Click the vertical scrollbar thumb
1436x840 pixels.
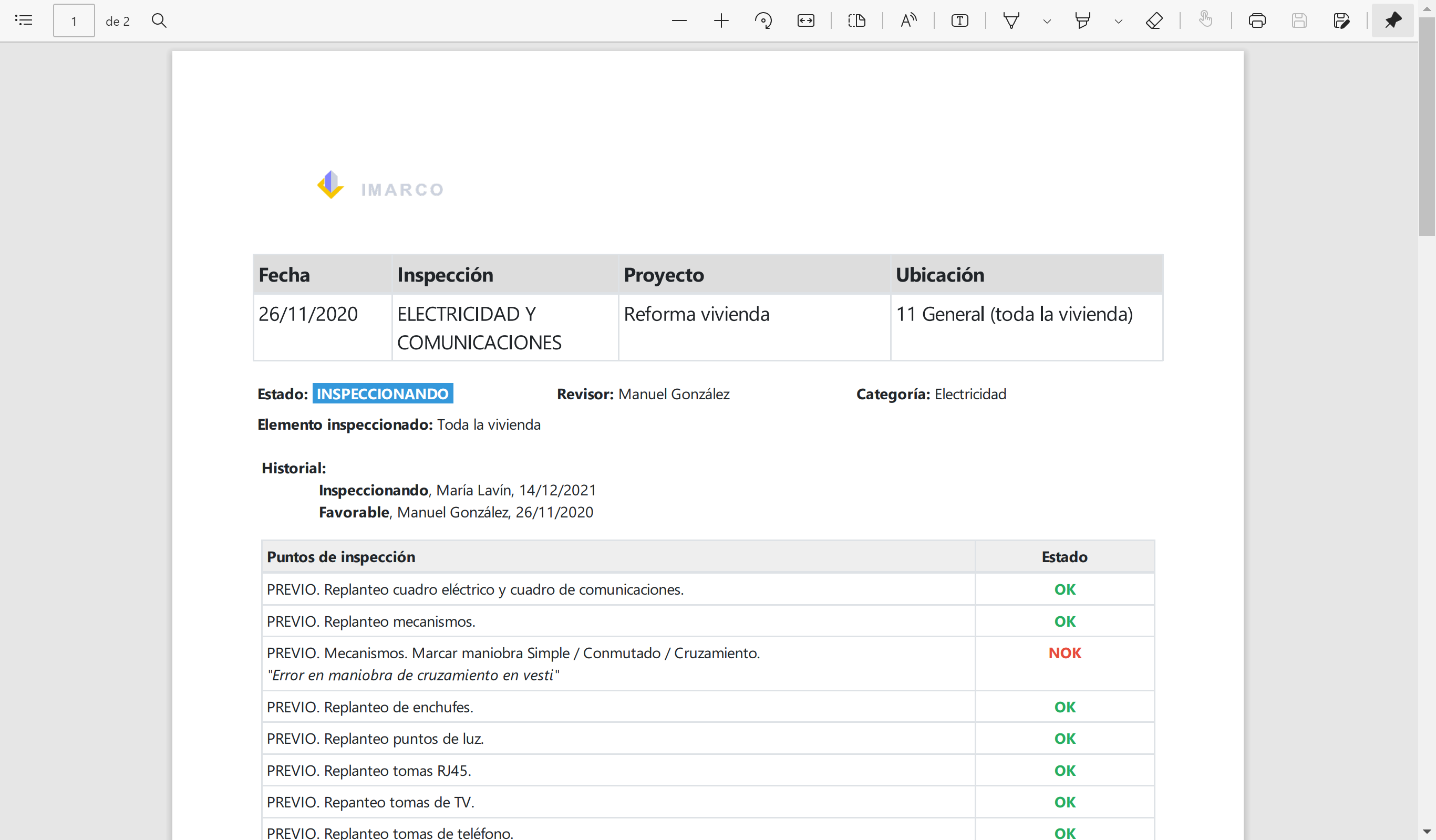pos(1427,126)
